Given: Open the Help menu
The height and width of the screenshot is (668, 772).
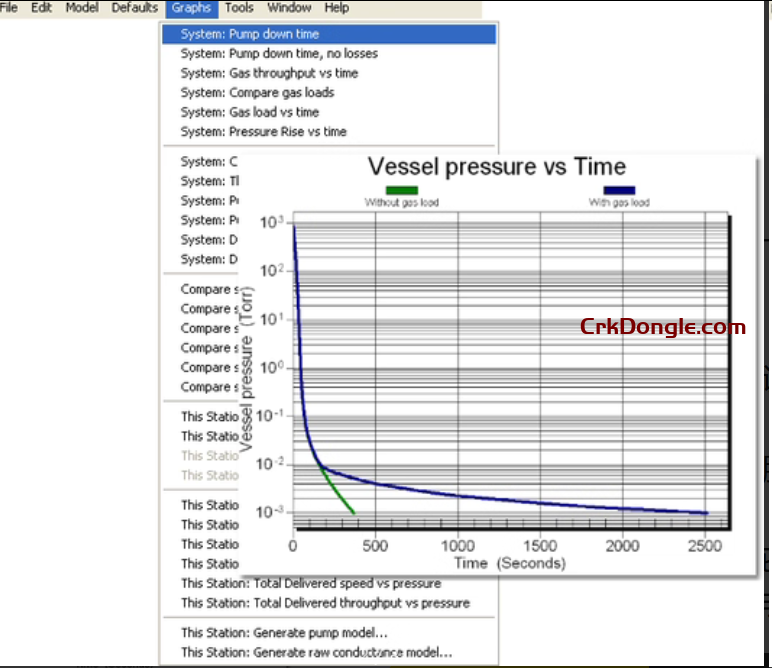Looking at the screenshot, I should (x=337, y=8).
